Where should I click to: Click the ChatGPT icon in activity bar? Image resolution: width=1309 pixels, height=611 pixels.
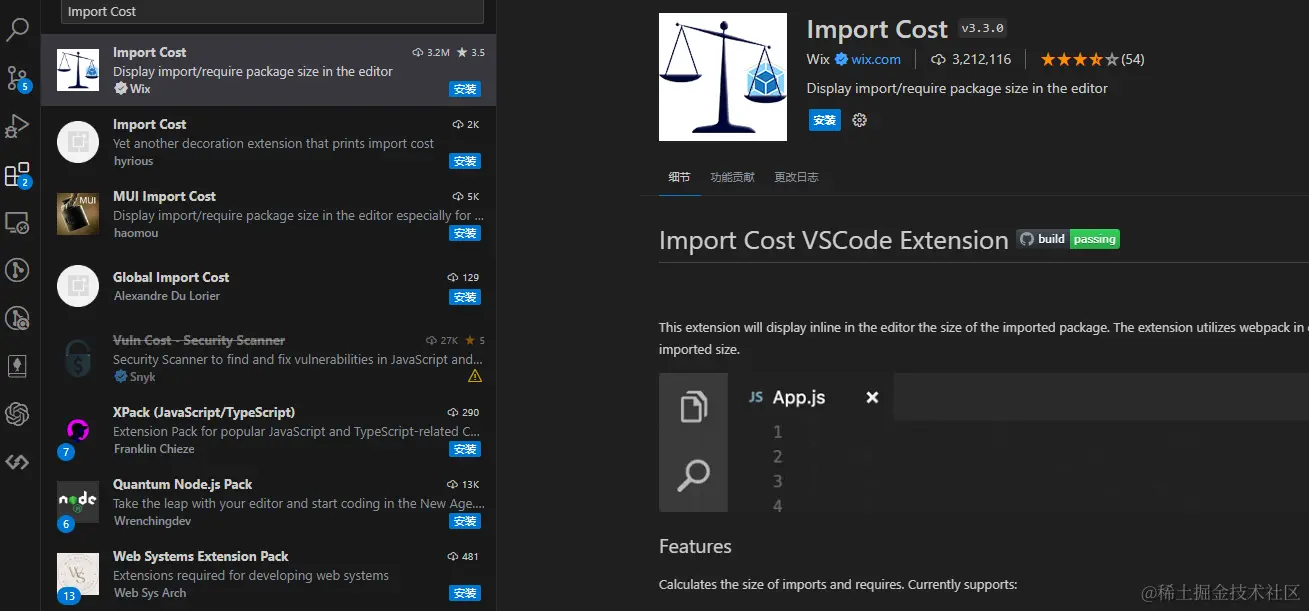[x=18, y=413]
